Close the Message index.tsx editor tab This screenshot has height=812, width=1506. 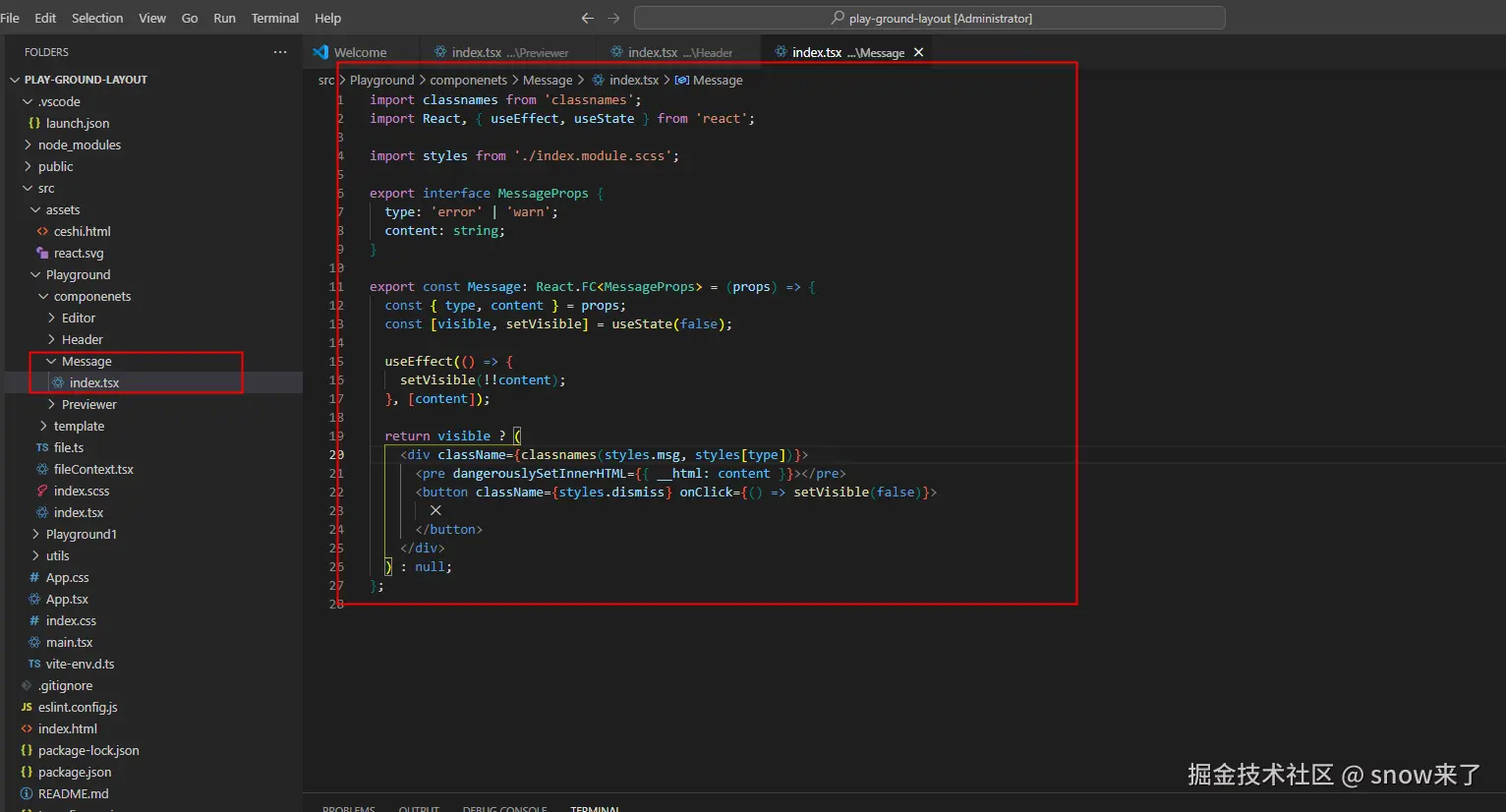[x=918, y=52]
